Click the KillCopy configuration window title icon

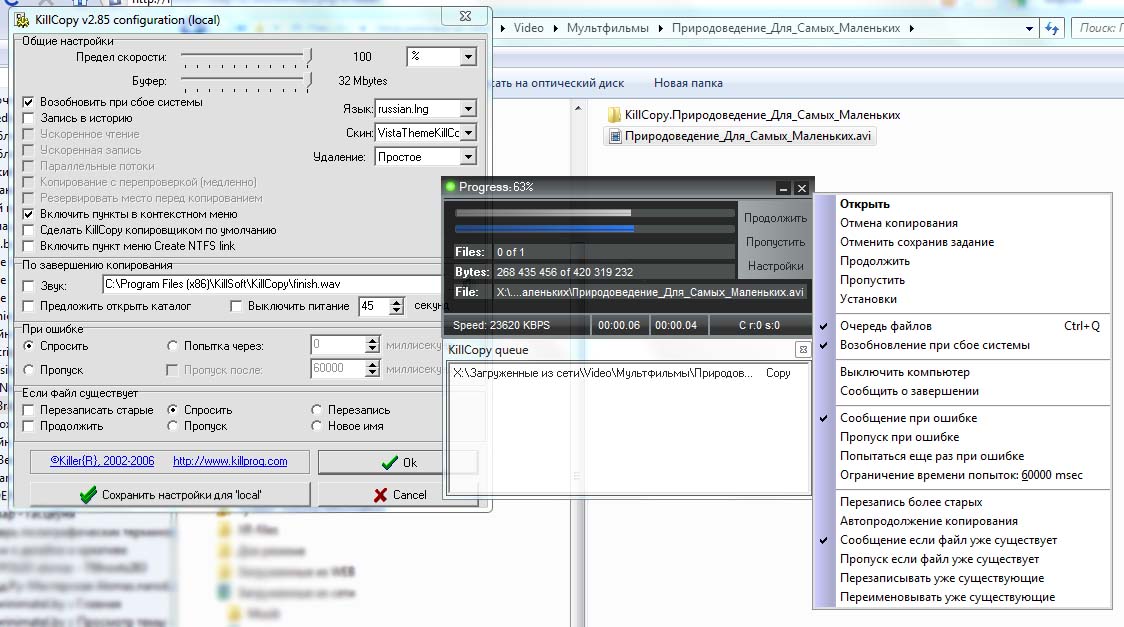[x=22, y=19]
